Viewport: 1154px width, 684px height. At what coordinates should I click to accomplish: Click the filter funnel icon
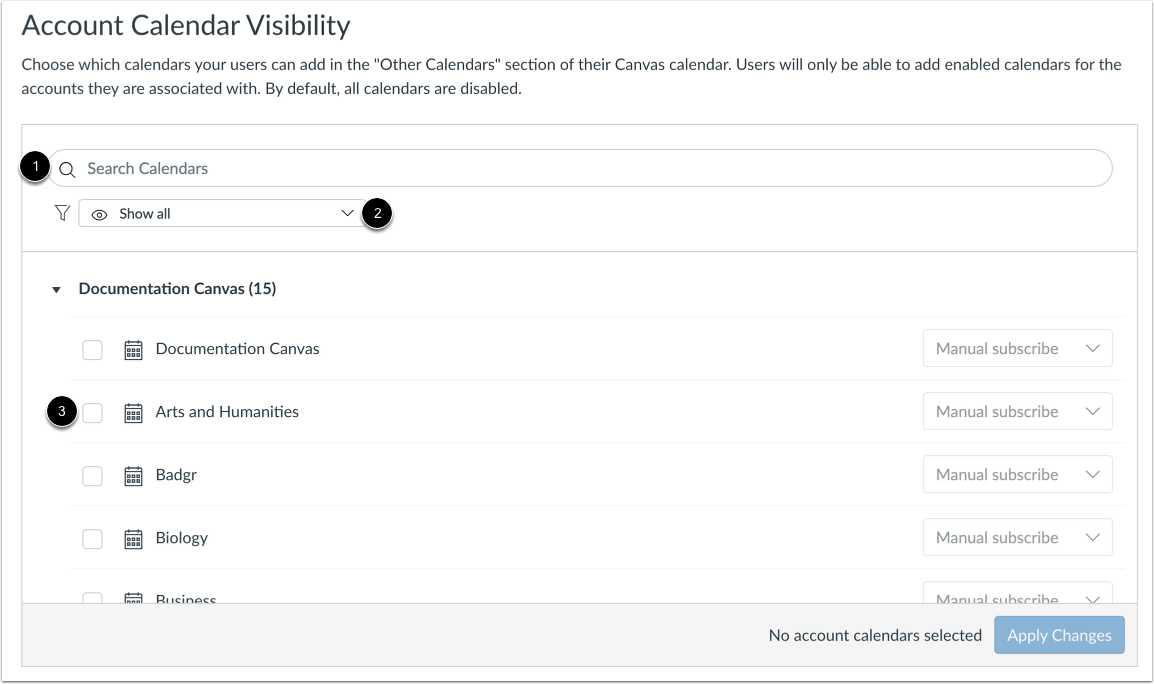(62, 213)
